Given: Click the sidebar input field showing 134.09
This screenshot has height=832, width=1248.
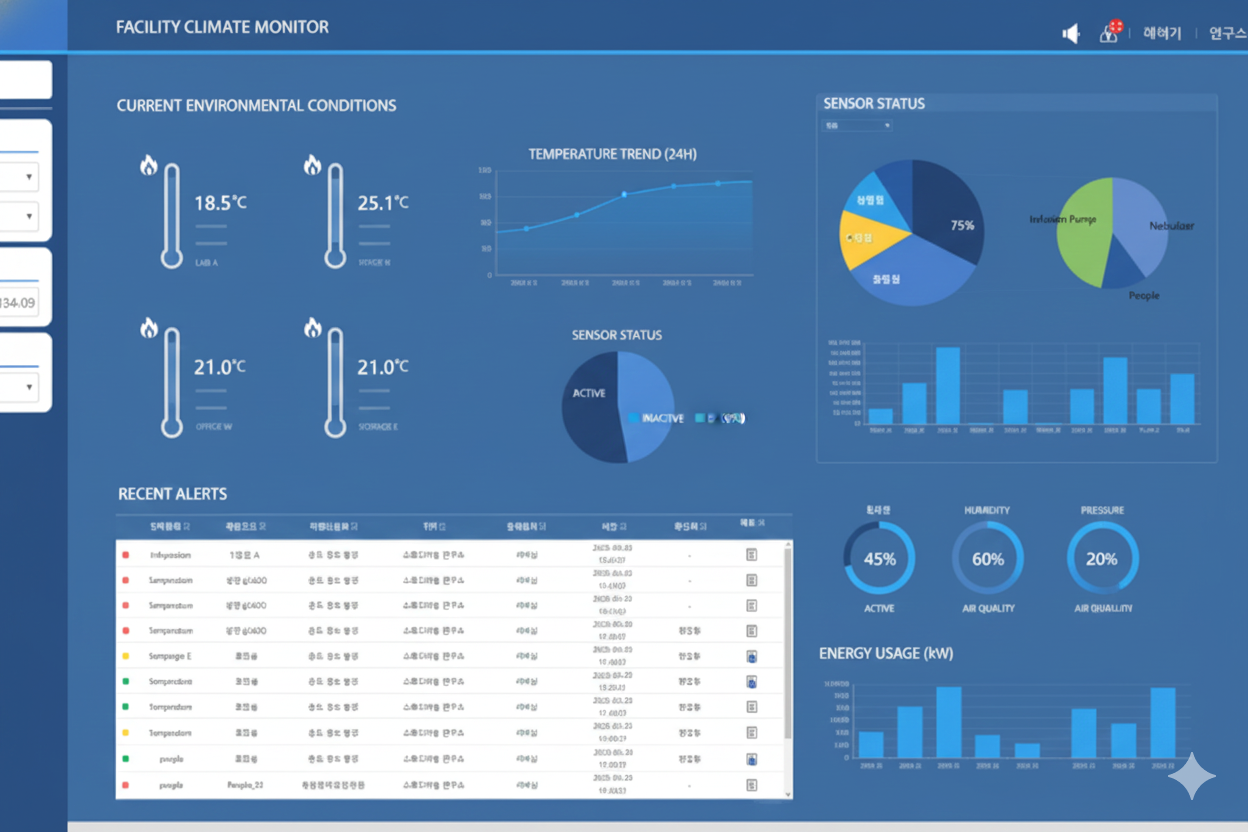Looking at the screenshot, I should coord(19,303).
